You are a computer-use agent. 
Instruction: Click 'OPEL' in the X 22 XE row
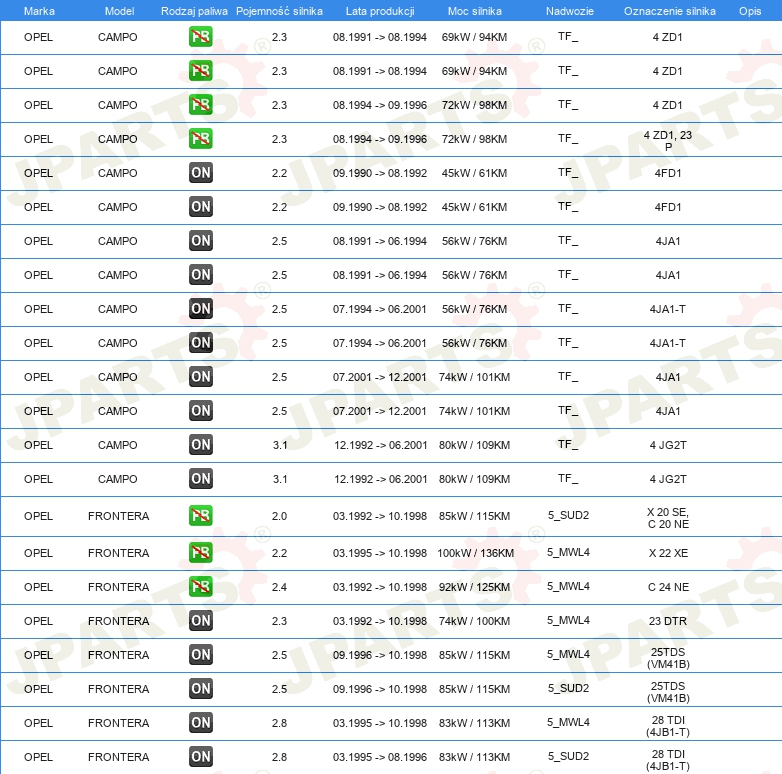point(38,553)
